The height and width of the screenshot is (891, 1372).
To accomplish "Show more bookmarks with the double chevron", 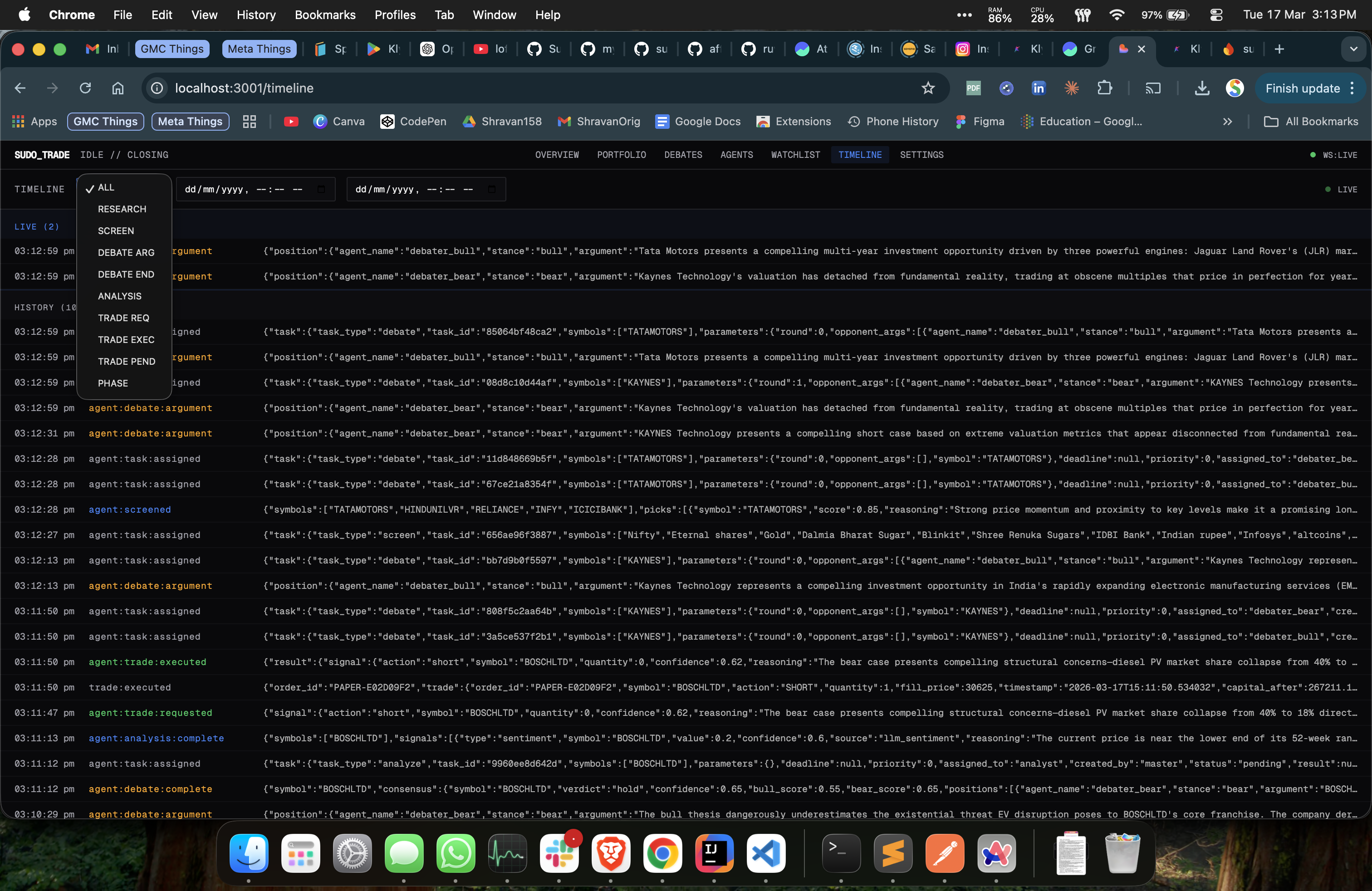I will click(1228, 122).
